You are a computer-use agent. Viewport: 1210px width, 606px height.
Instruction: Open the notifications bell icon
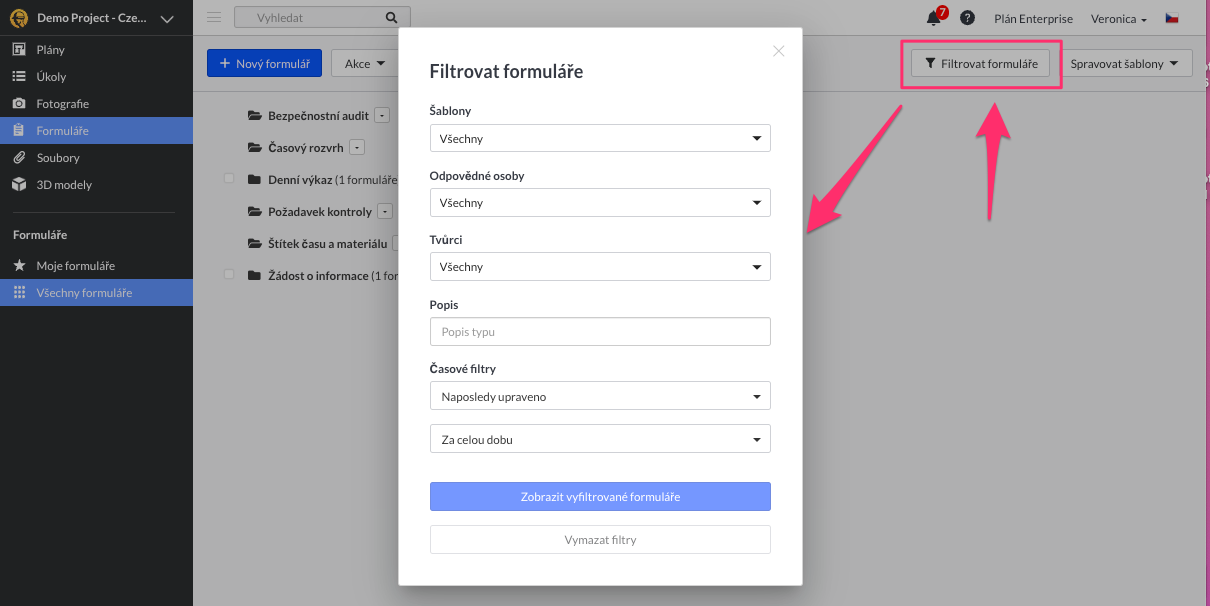pos(934,18)
